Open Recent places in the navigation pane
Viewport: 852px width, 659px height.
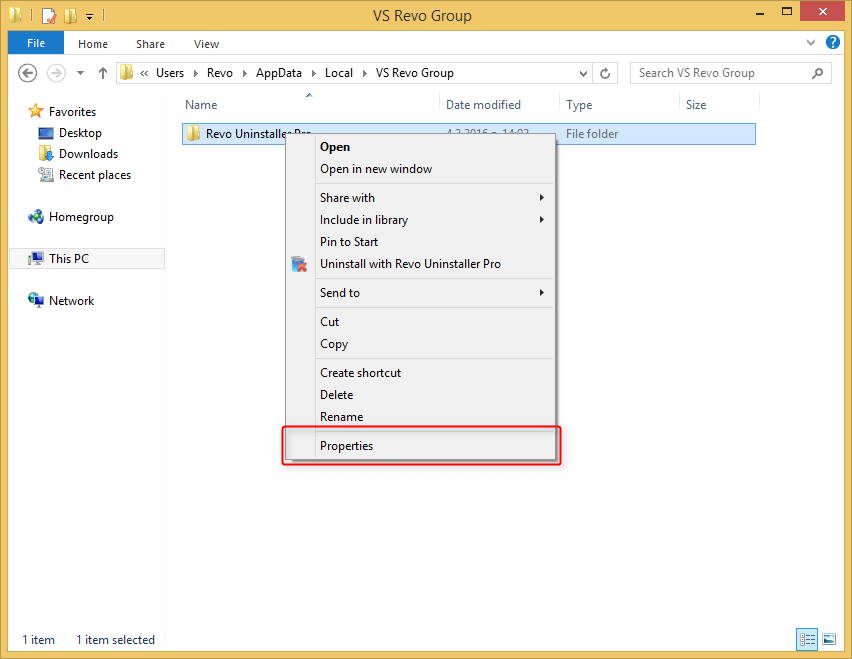click(x=95, y=175)
